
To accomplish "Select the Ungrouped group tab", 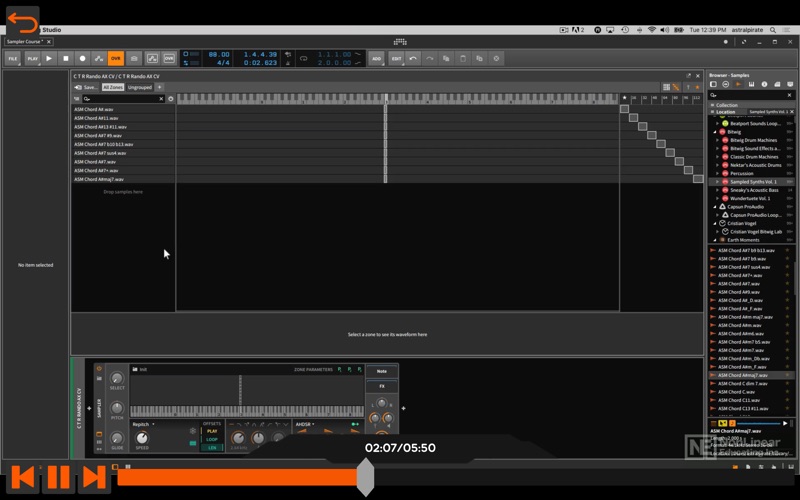I will pyautogui.click(x=140, y=87).
